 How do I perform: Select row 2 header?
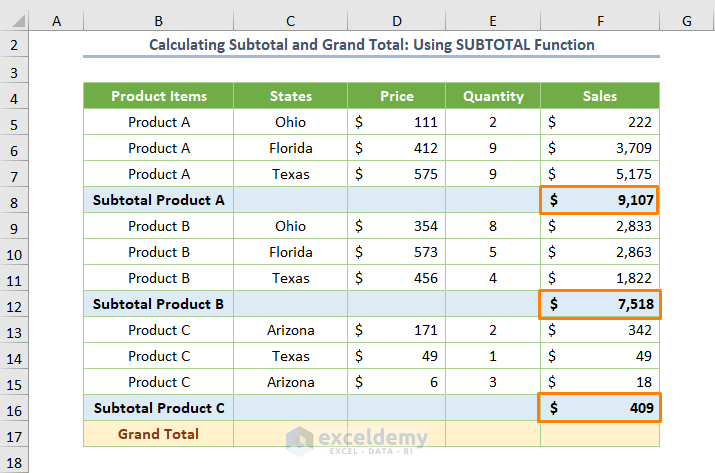(x=14, y=45)
